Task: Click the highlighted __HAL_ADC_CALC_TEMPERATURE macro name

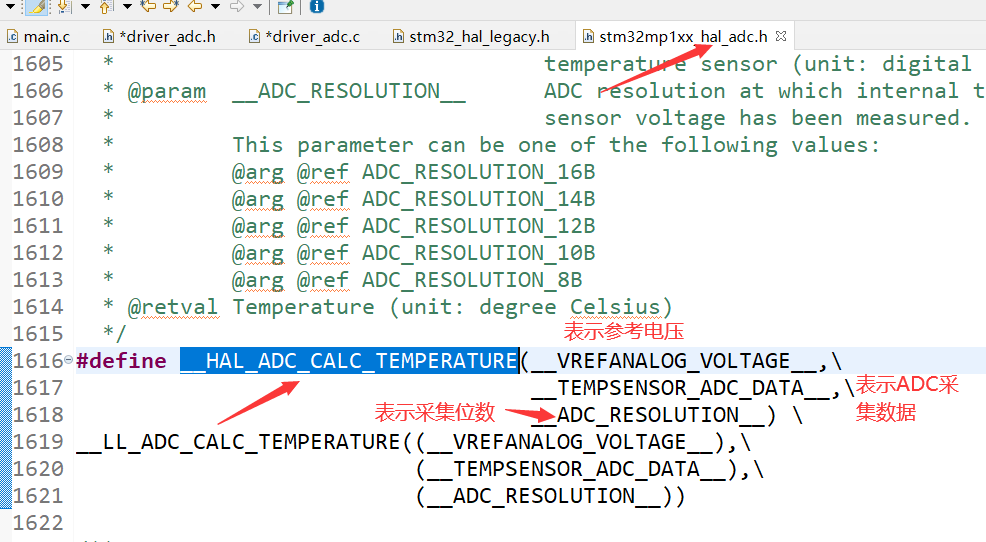Action: (349, 360)
